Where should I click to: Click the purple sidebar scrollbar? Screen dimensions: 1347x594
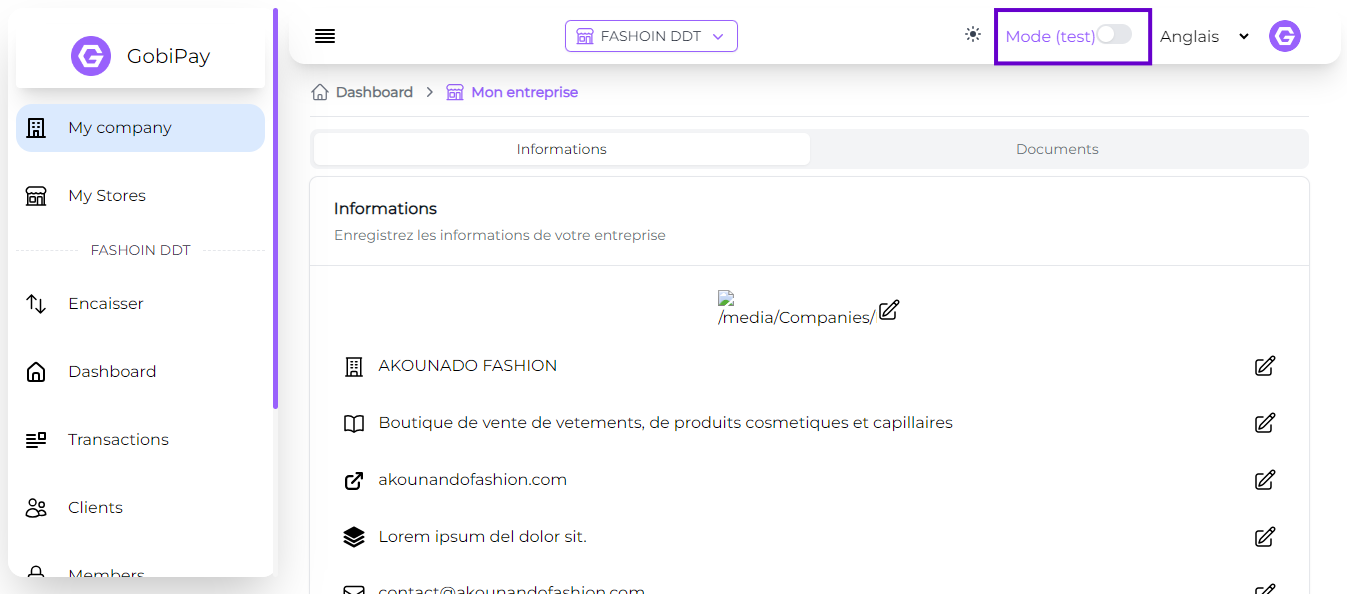click(x=275, y=208)
